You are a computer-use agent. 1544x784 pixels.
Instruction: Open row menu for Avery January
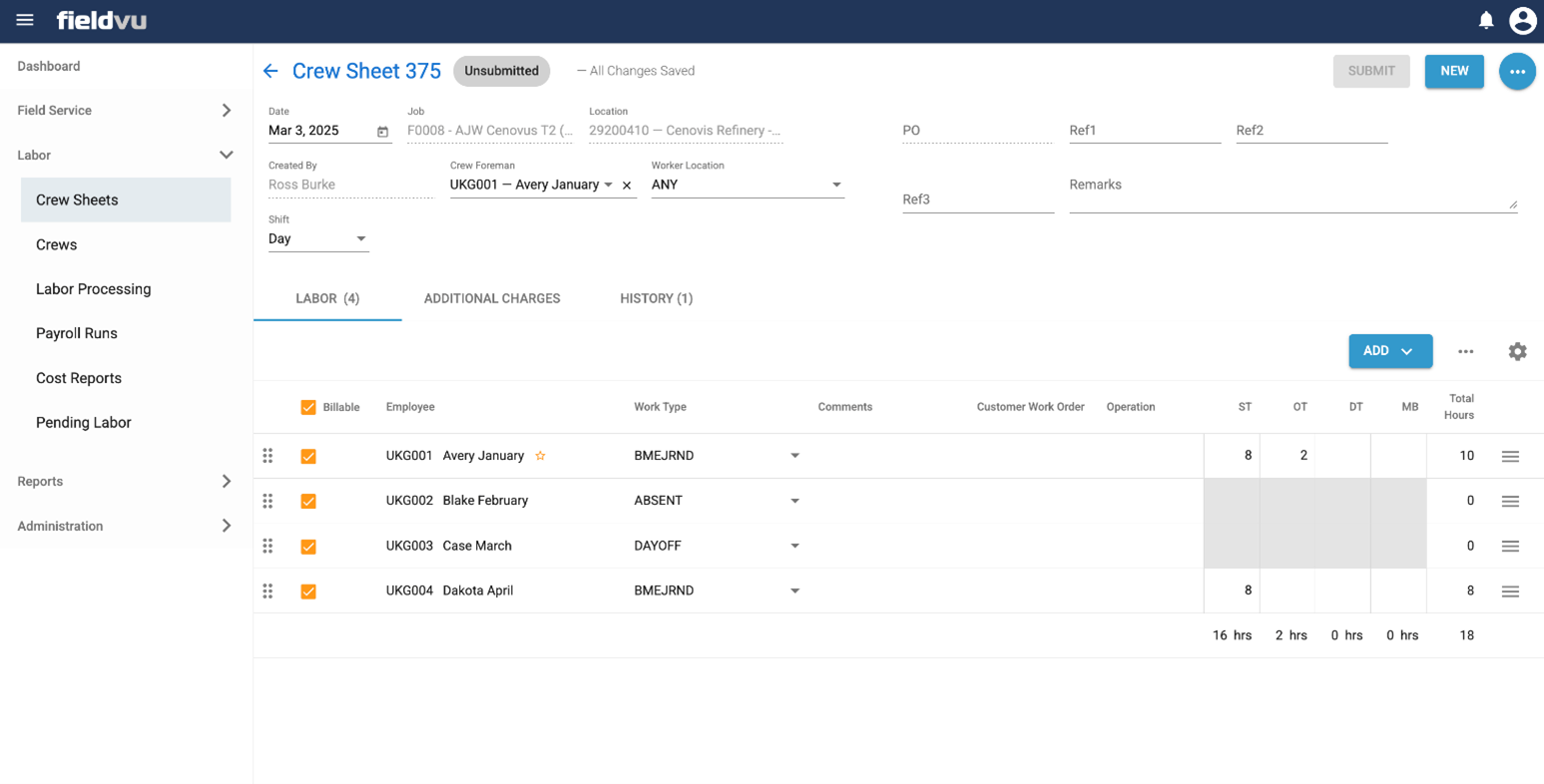(1510, 456)
